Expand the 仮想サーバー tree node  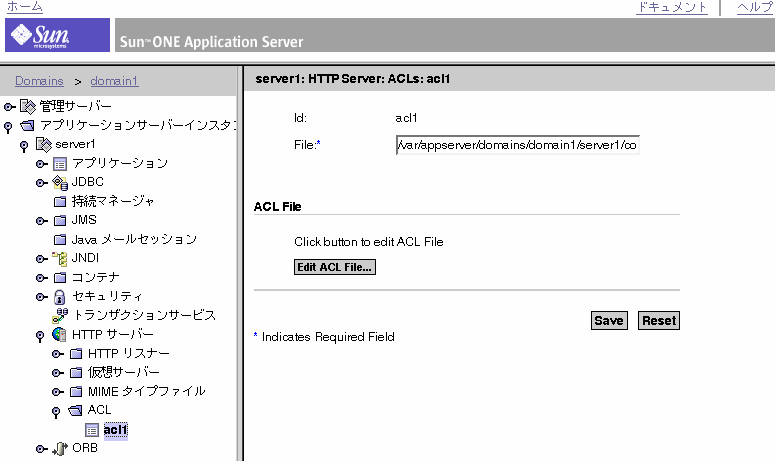pos(58,373)
